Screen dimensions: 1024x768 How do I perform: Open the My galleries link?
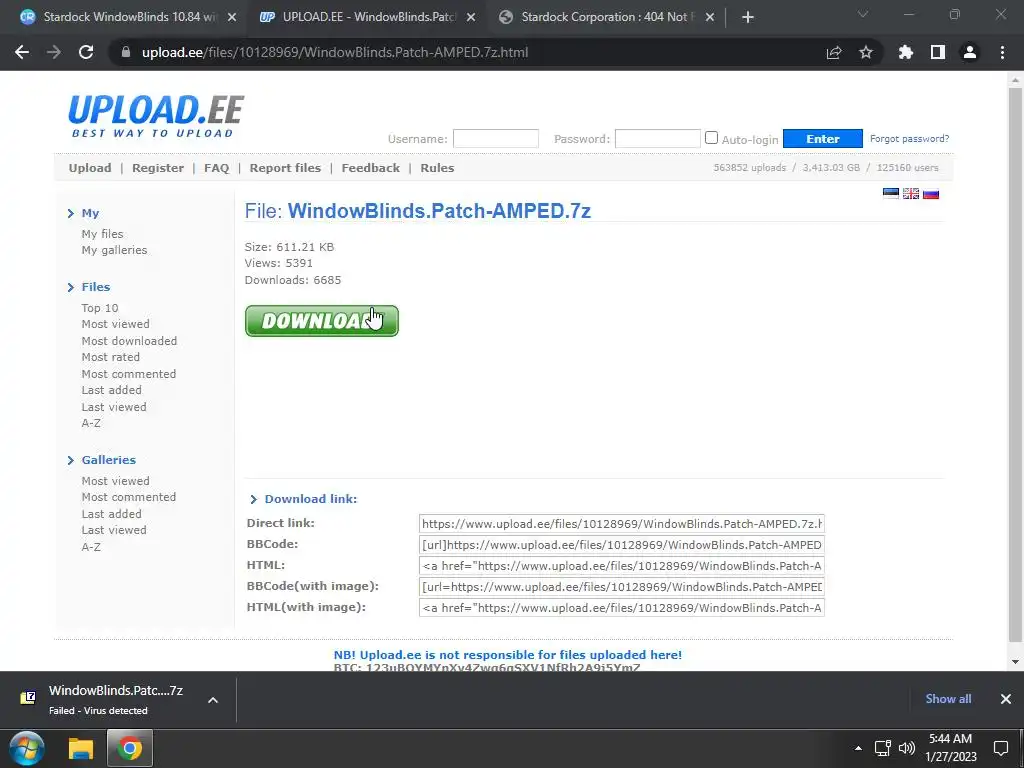[x=114, y=250]
